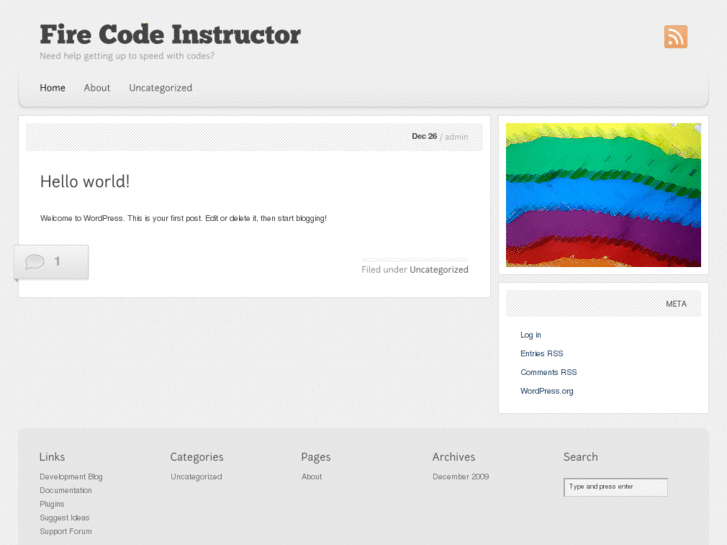
Task: Click the Fire Code Instructor site title
Action: (x=170, y=34)
